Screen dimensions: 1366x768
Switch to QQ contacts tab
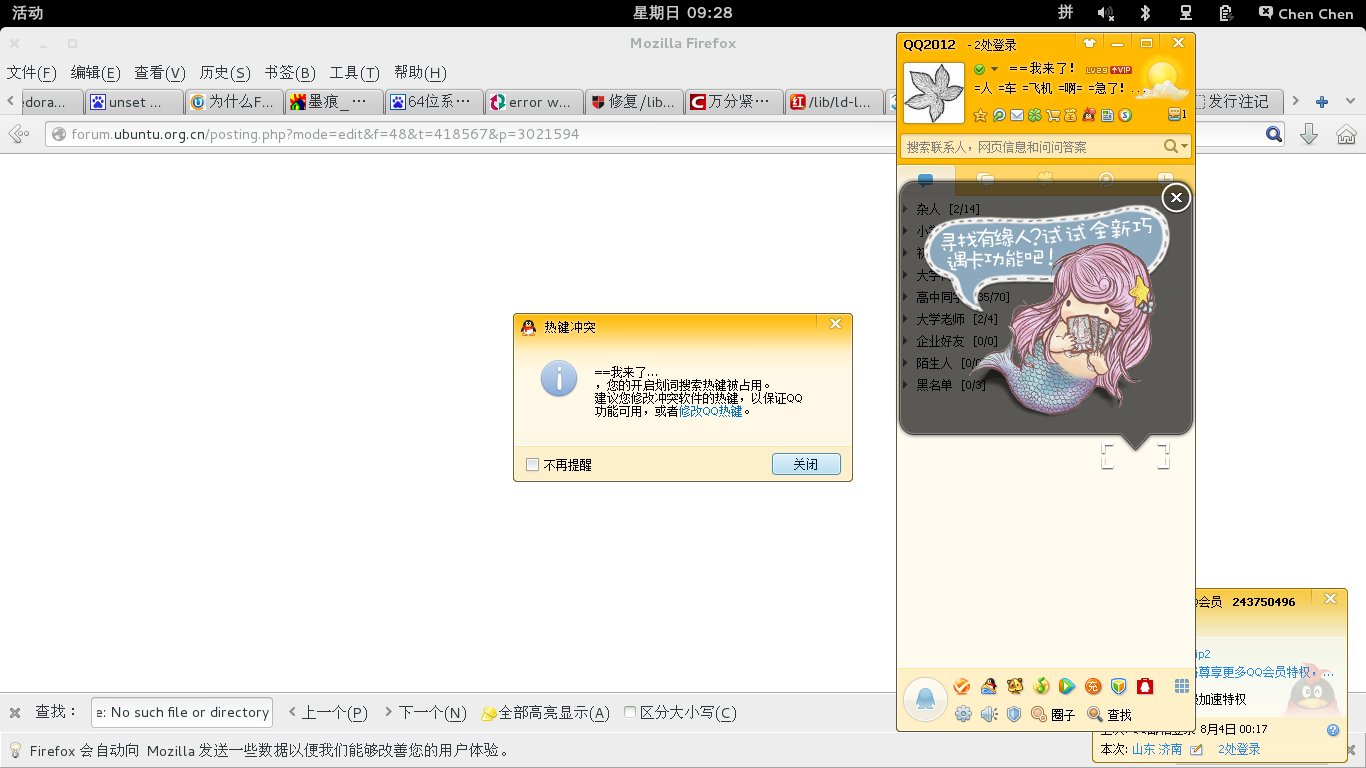925,180
